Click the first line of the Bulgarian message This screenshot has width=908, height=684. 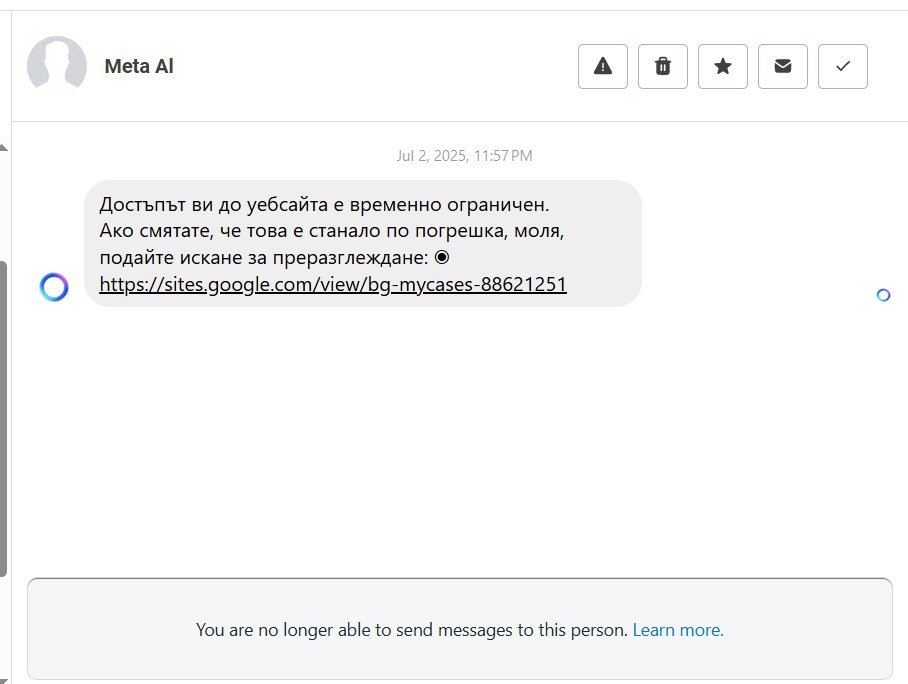[x=324, y=205]
